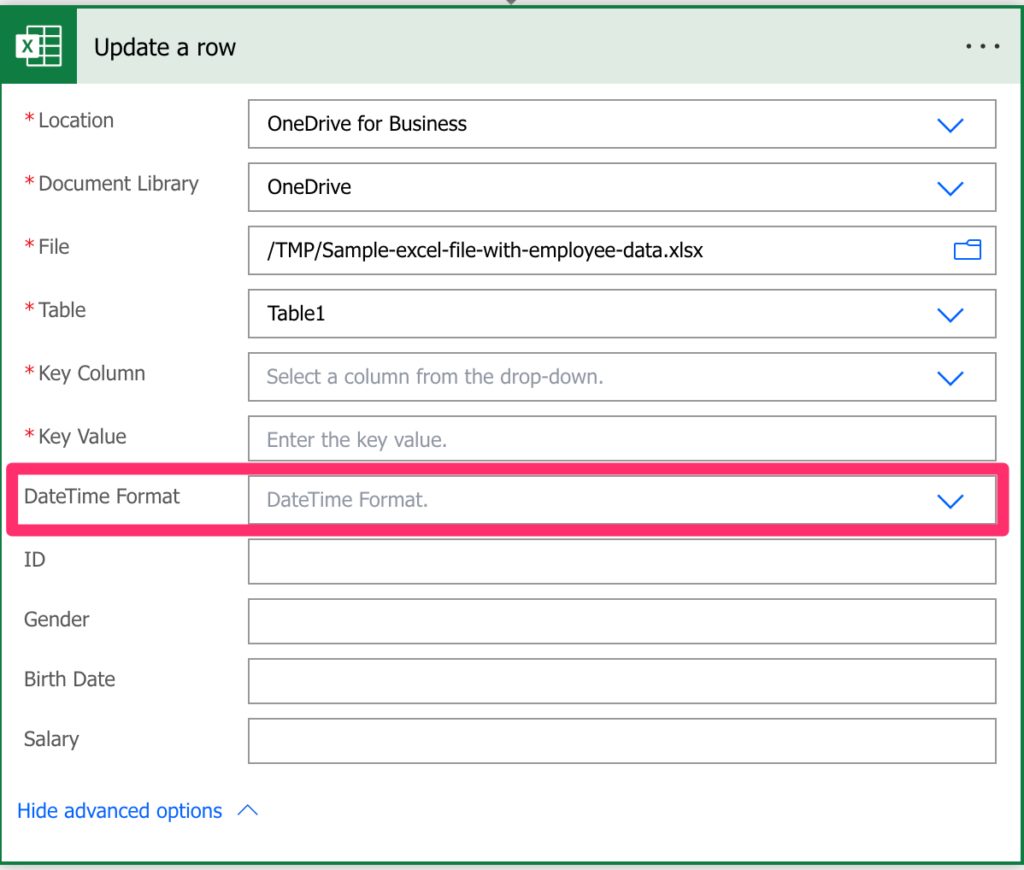The image size is (1024, 870).
Task: Open the file browser picker for File field
Action: 967,250
